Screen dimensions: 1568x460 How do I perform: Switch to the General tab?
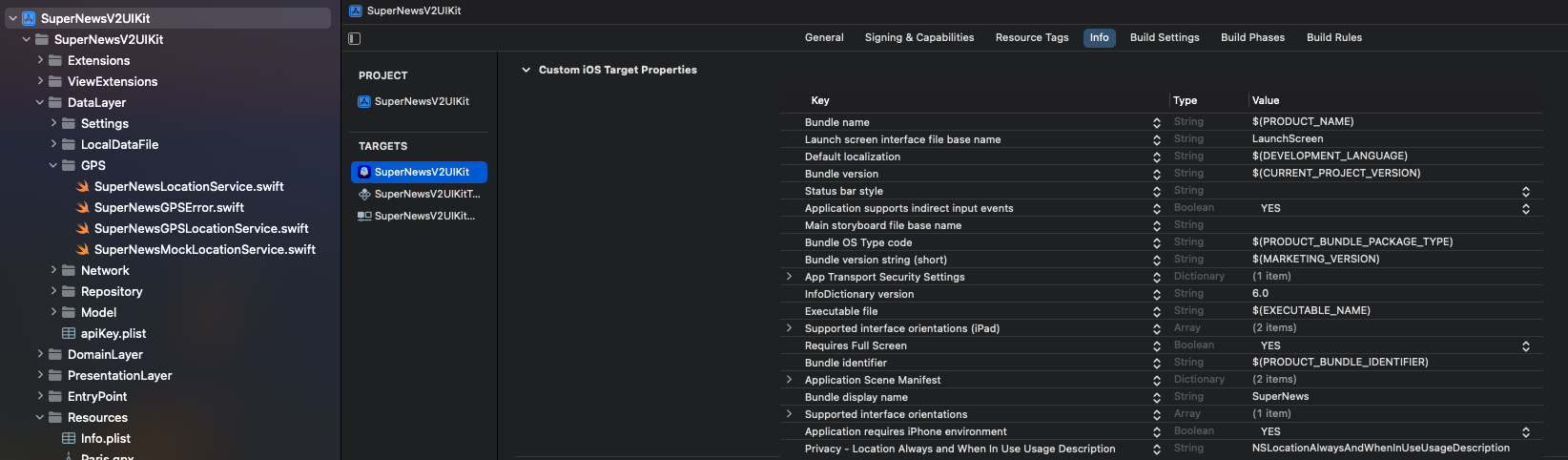coord(824,37)
